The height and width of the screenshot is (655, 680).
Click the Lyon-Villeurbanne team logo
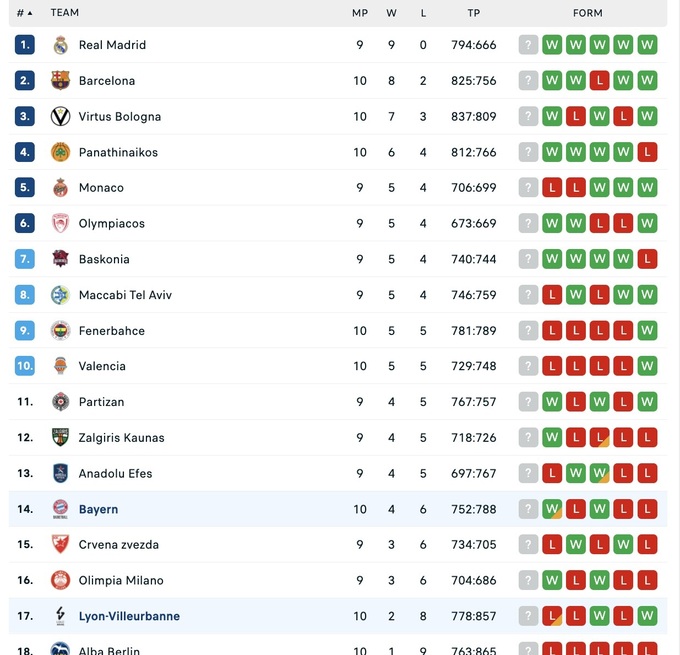60,616
